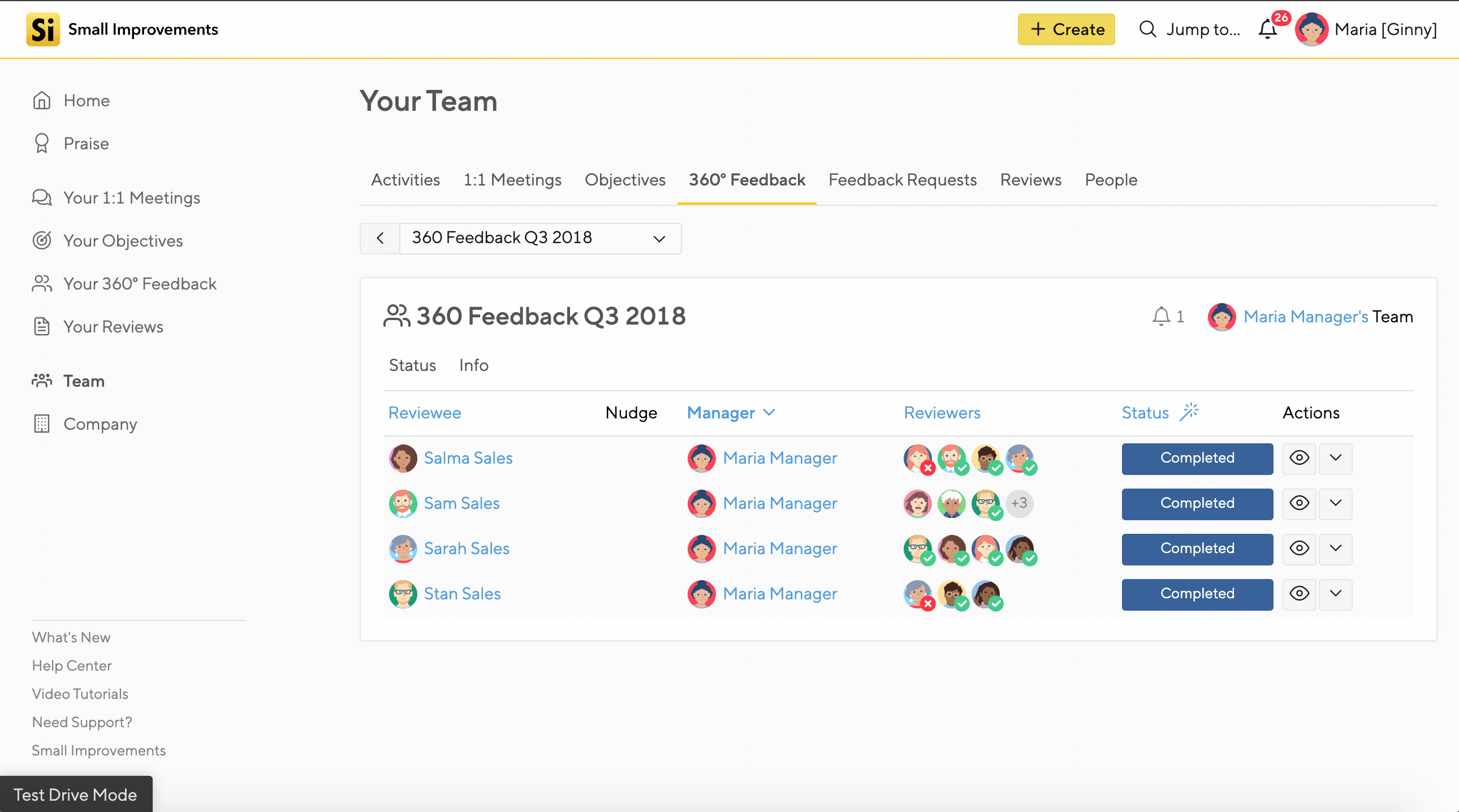Open Maria Manager link in Stan Sales row

coord(780,594)
